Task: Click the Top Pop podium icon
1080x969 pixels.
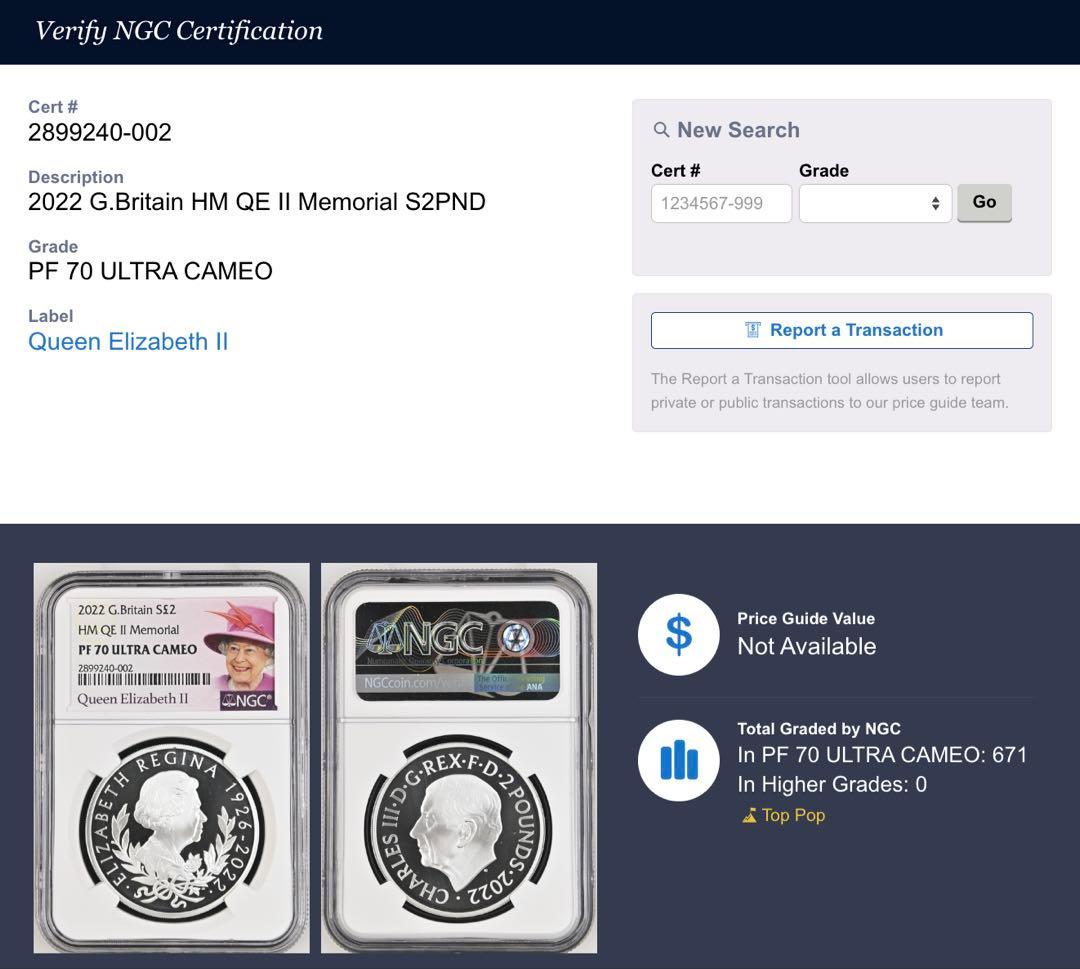Action: 749,816
